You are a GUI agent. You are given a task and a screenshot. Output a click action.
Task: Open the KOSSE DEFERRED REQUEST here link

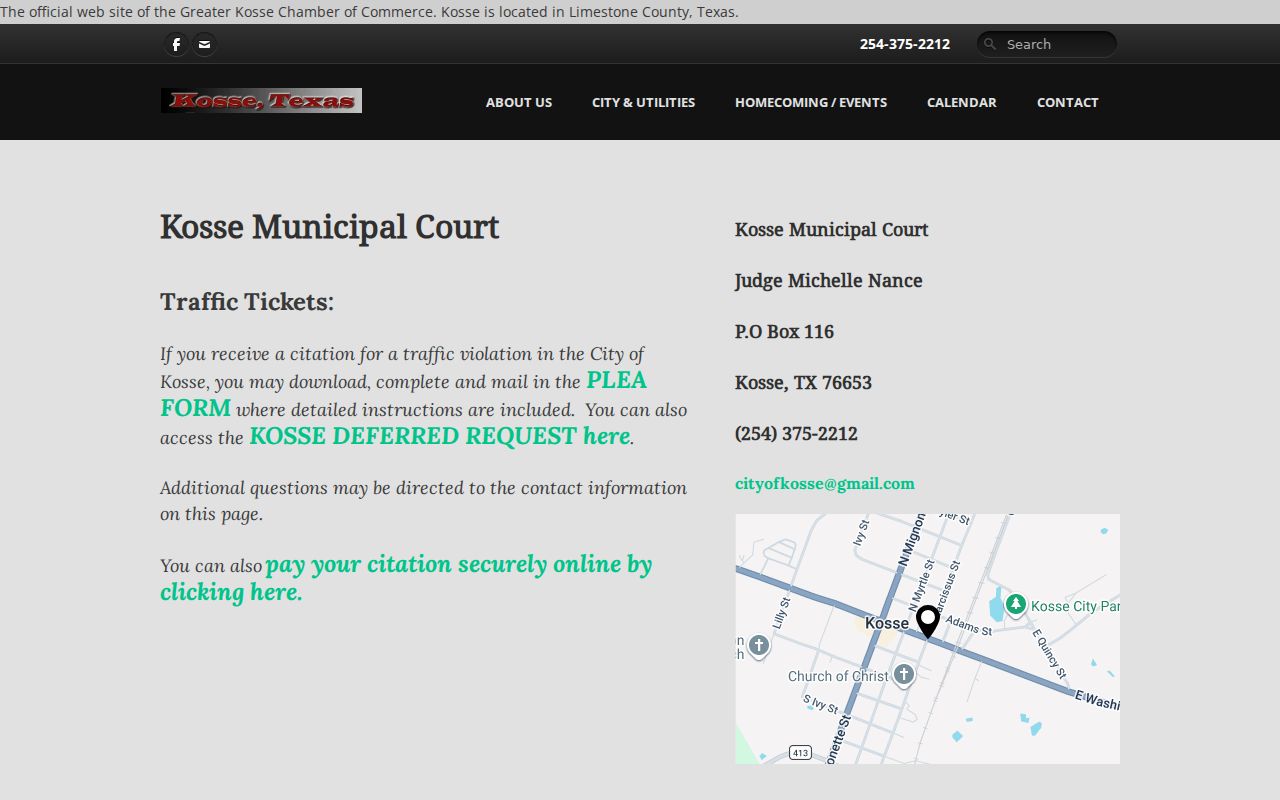[440, 436]
